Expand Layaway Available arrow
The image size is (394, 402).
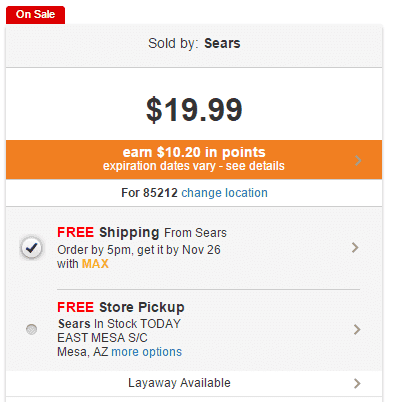click(357, 383)
